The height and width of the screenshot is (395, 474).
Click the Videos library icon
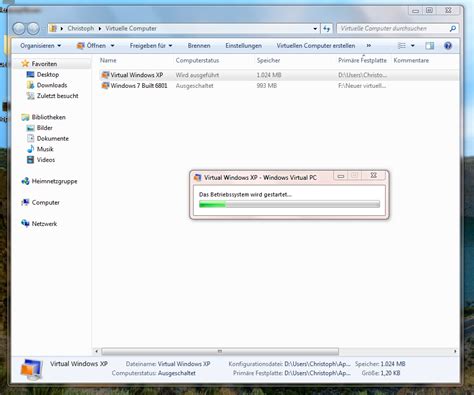tap(30, 160)
